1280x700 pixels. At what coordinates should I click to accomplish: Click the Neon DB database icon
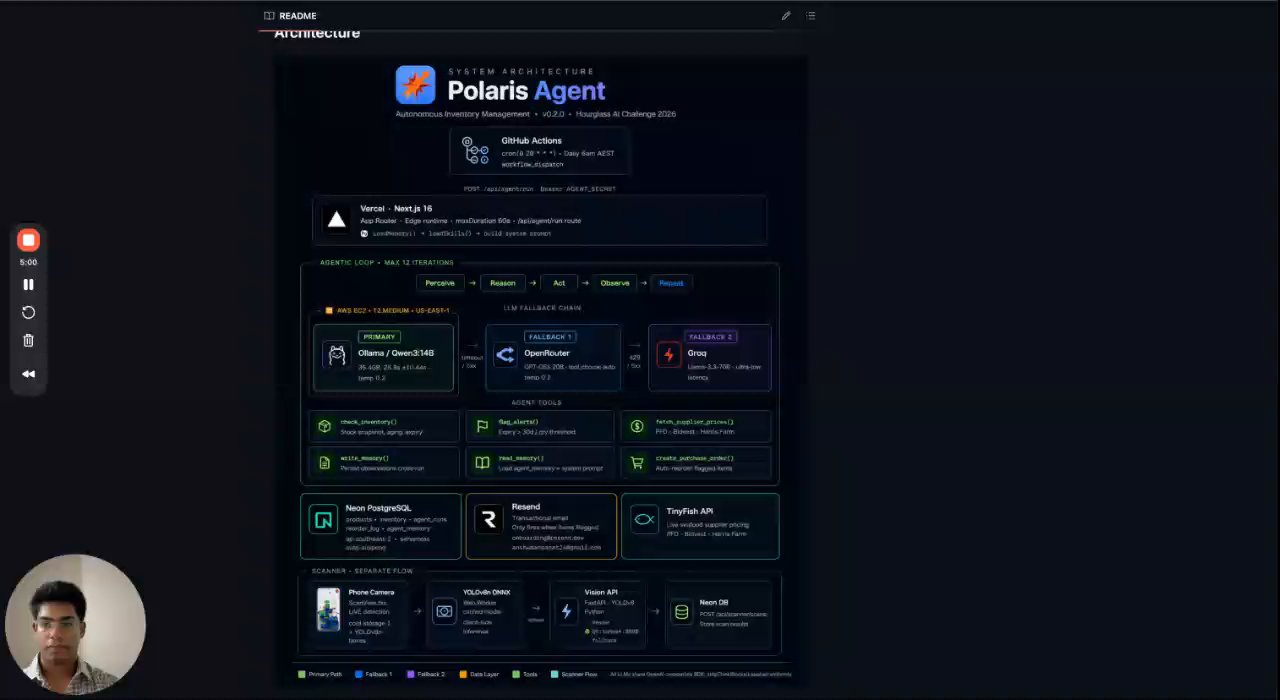tap(682, 611)
